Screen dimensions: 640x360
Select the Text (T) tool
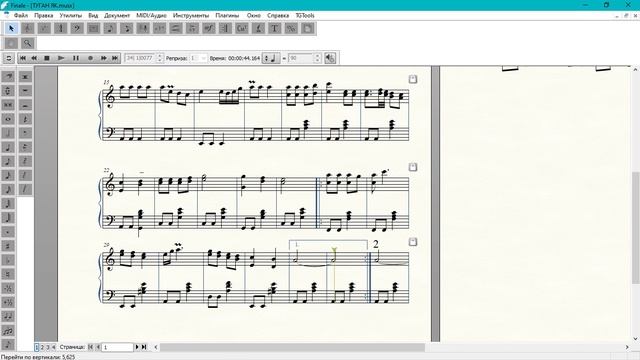[x=275, y=28]
